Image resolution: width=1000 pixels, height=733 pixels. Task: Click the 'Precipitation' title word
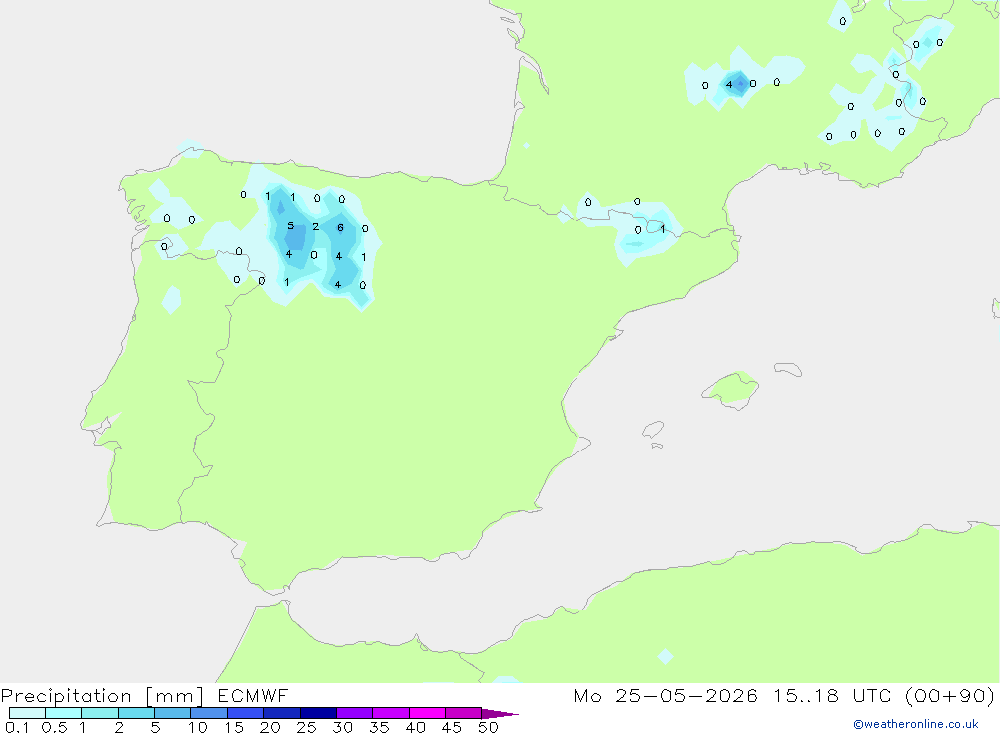(x=66, y=696)
